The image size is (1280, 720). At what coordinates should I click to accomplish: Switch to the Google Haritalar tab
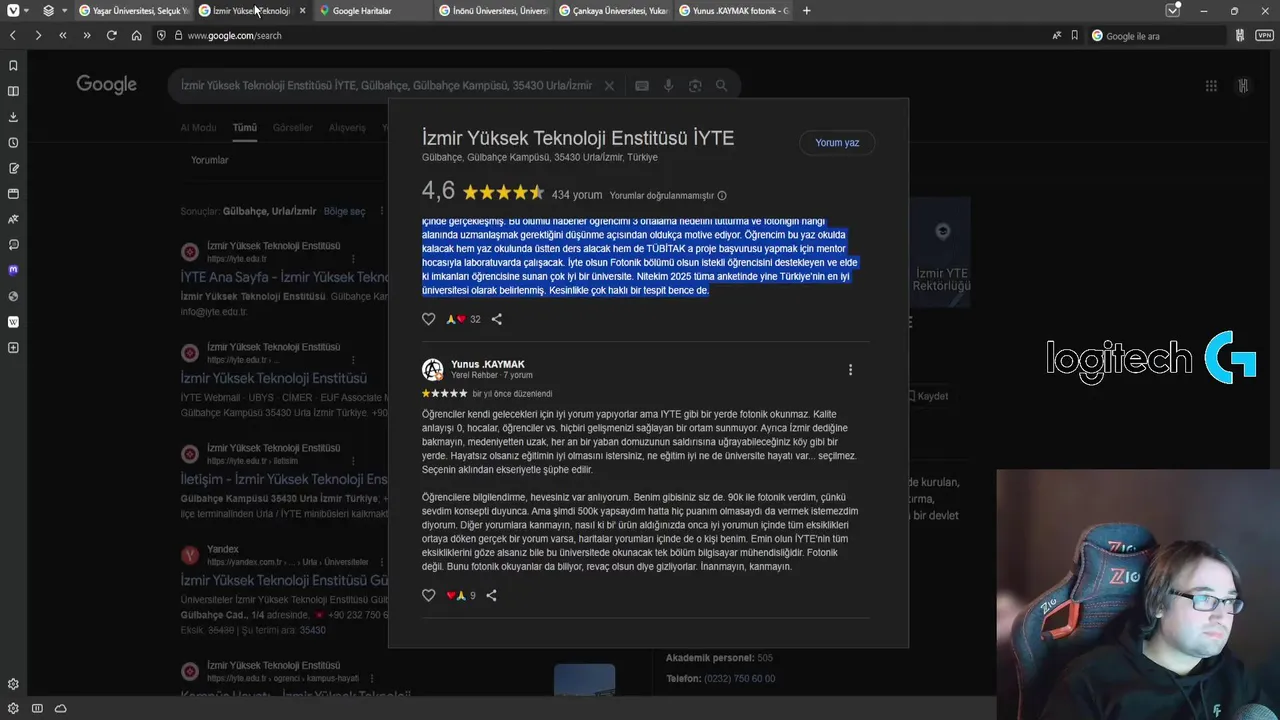click(372, 11)
